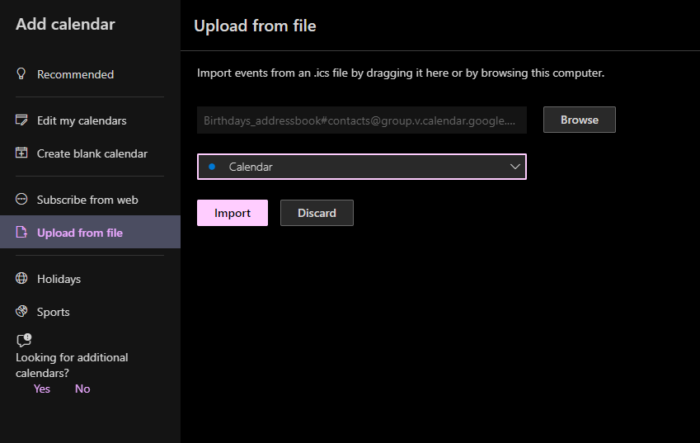This screenshot has height=443, width=700.
Task: Click the Discard button
Action: click(317, 213)
